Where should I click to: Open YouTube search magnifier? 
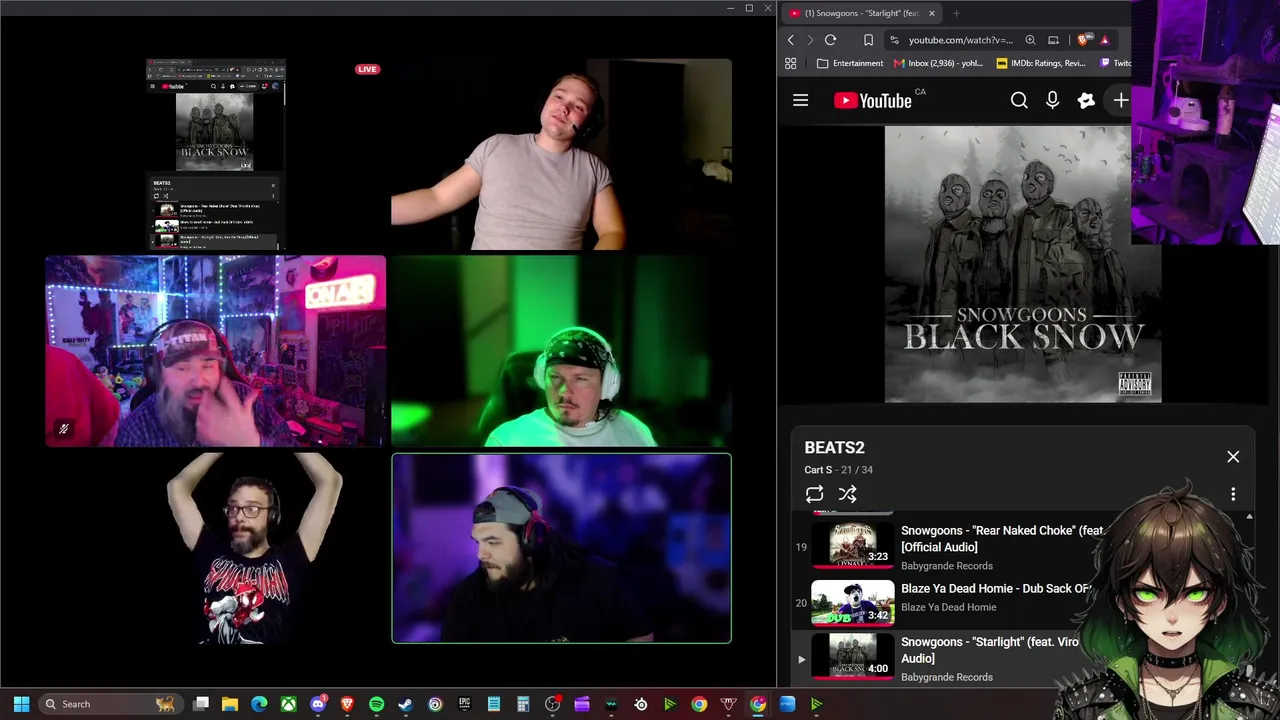click(x=1019, y=100)
